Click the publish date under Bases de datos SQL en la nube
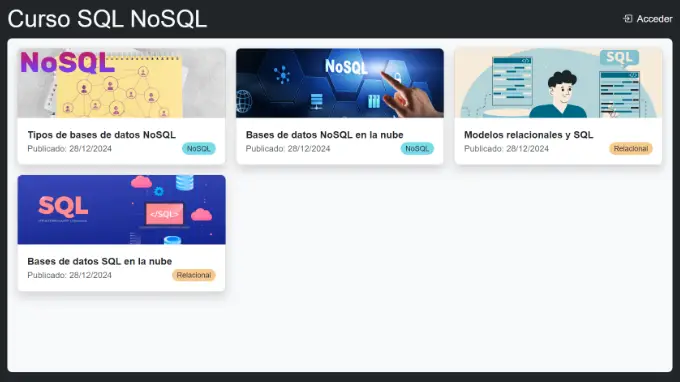 point(69,275)
